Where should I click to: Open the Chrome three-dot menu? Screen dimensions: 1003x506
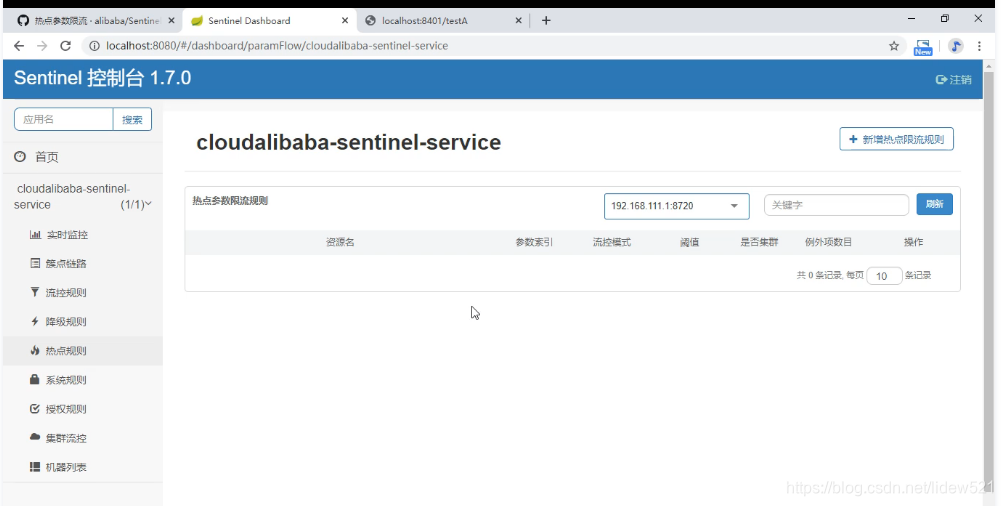[979, 46]
